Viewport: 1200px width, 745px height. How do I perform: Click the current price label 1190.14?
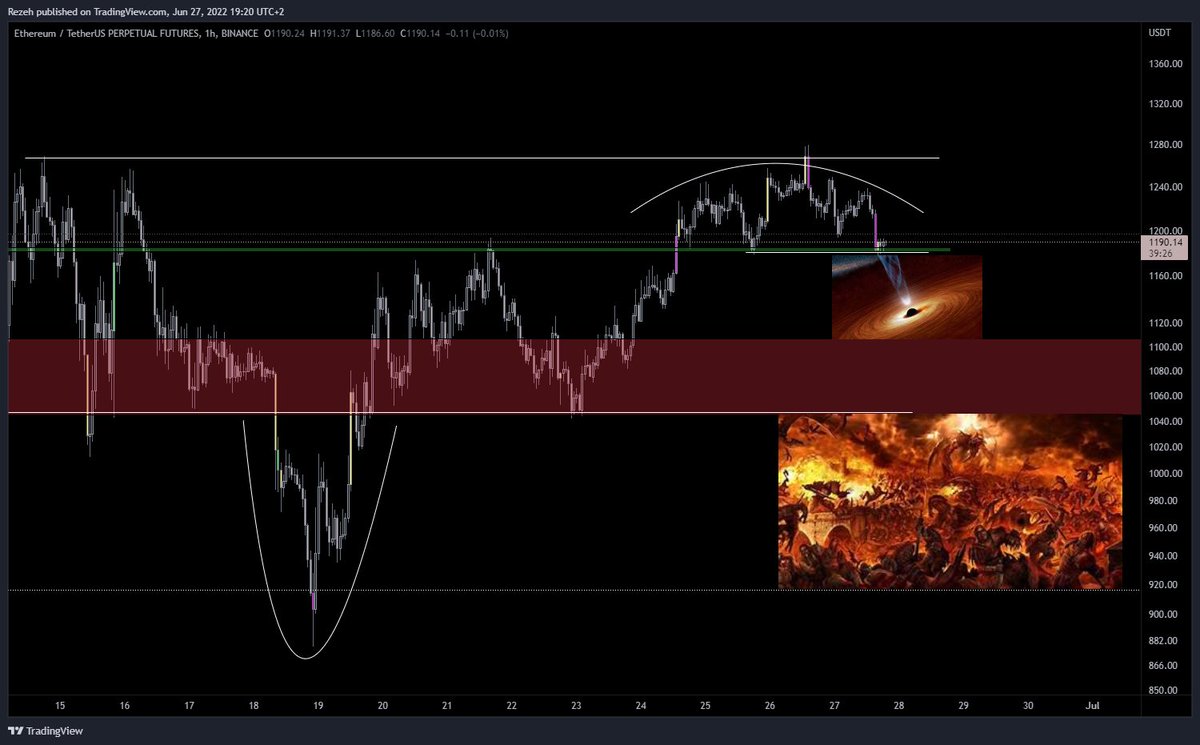pyautogui.click(x=1166, y=242)
